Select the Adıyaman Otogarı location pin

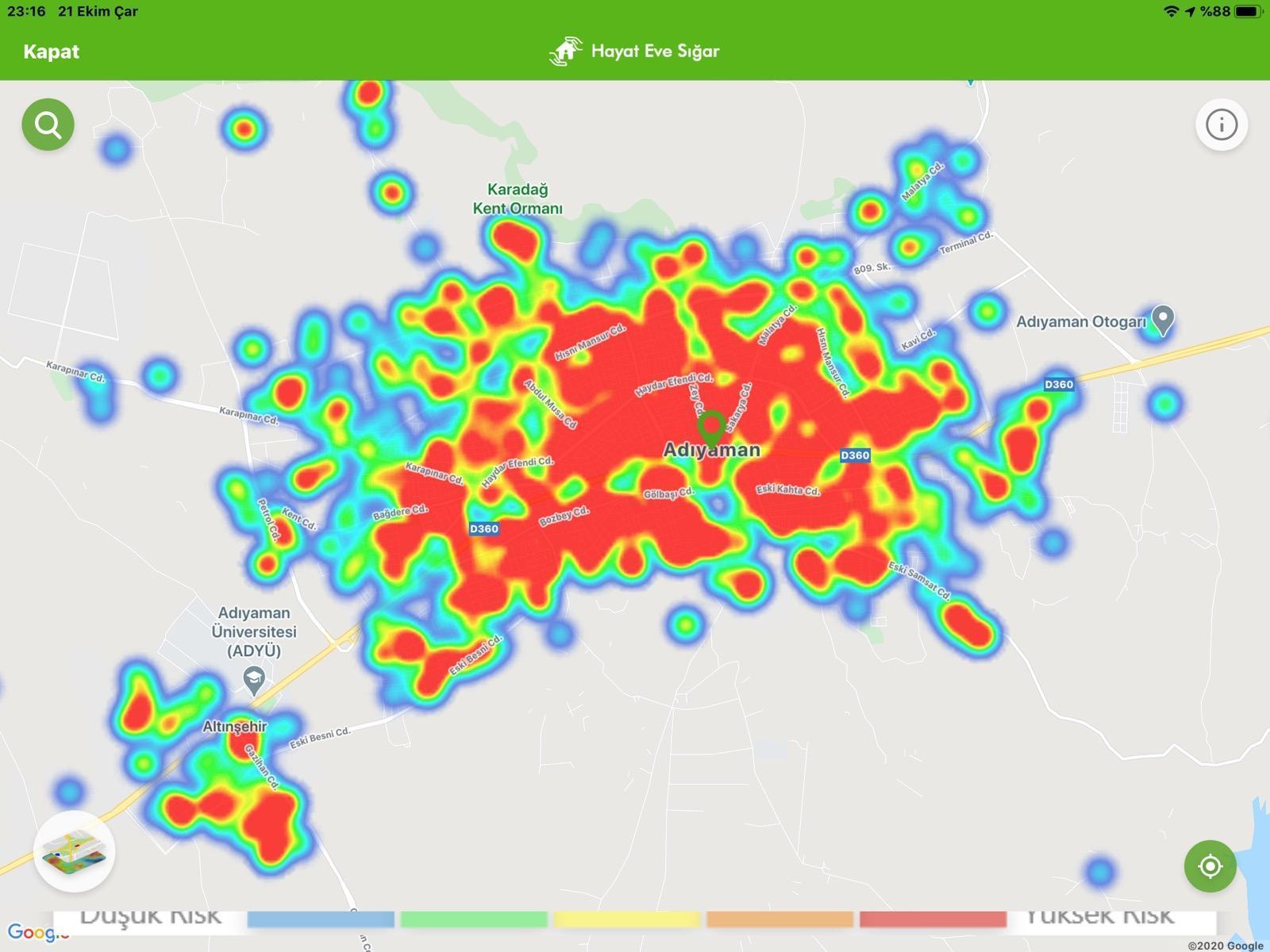click(x=1163, y=320)
